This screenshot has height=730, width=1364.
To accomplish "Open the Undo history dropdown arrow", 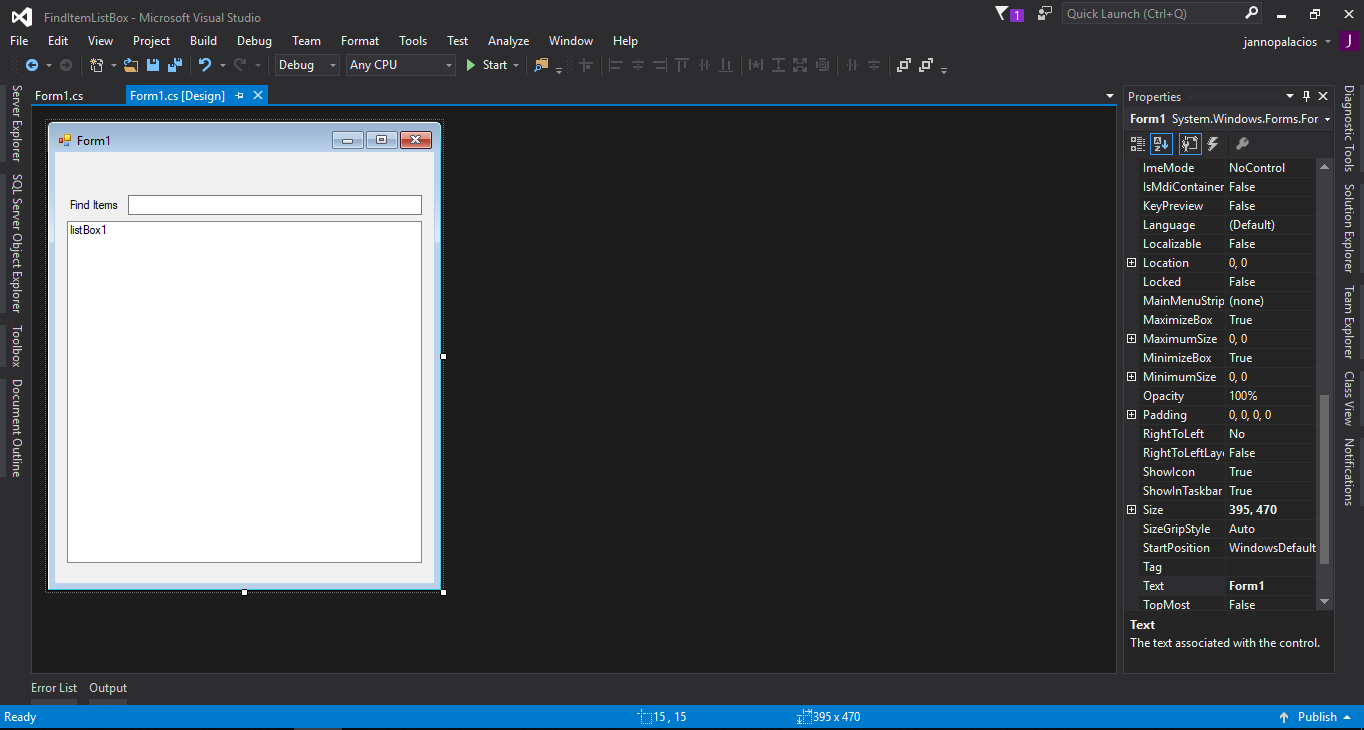I will point(222,65).
